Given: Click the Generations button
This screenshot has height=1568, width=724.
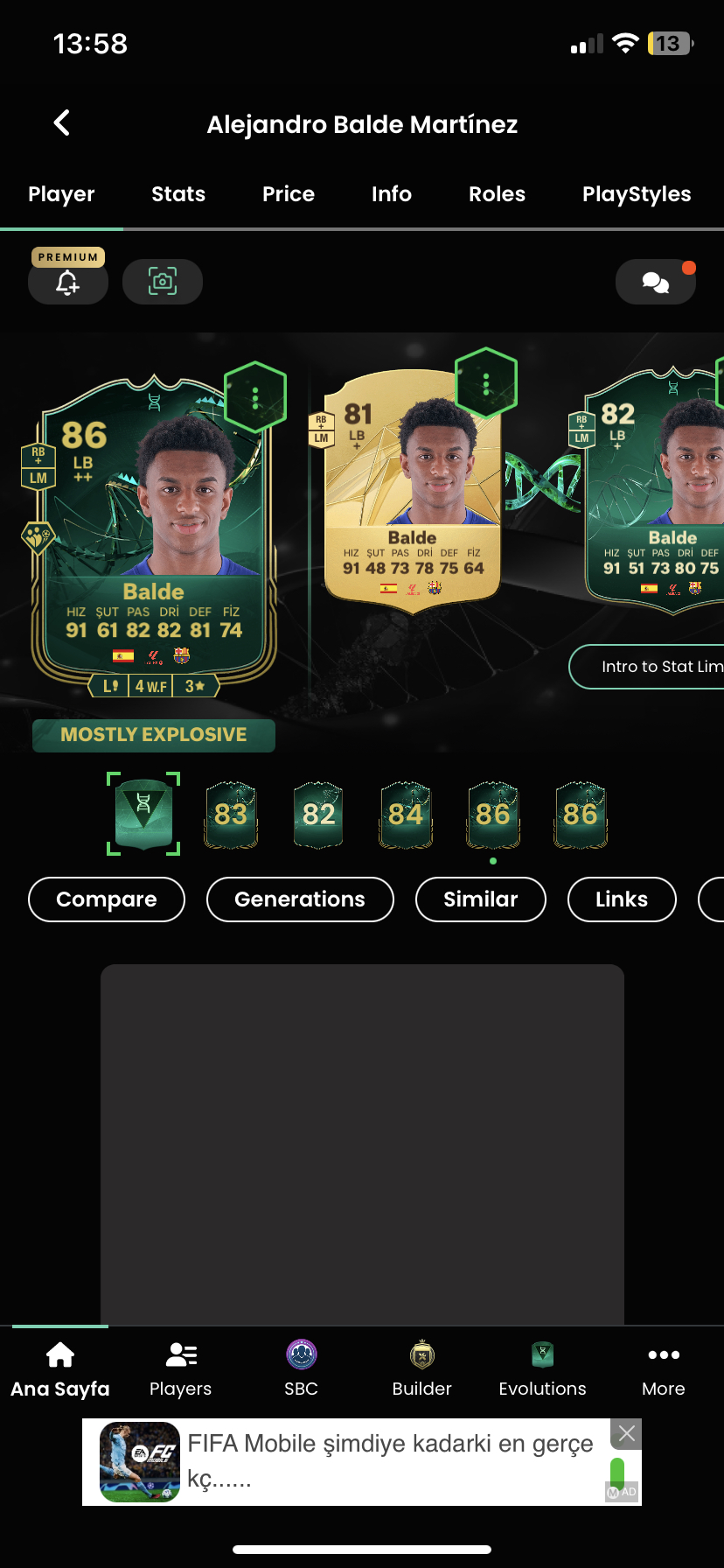Looking at the screenshot, I should click(300, 899).
